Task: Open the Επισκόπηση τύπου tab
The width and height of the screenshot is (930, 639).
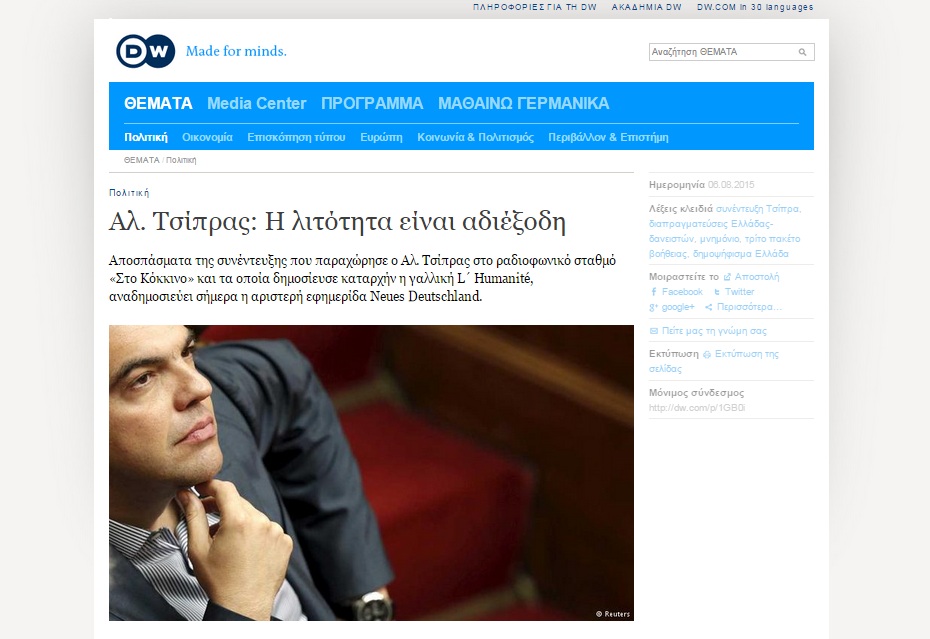Action: pos(296,137)
